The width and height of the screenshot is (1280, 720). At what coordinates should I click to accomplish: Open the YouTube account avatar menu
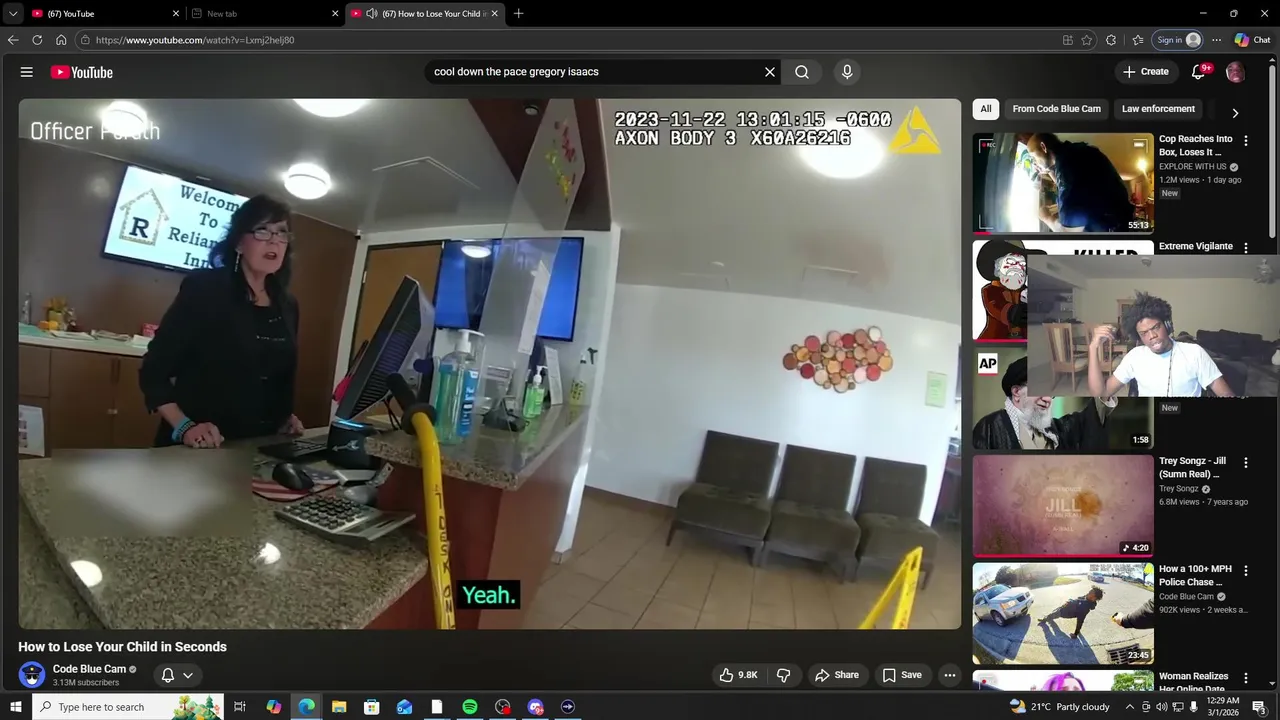tap(1235, 72)
